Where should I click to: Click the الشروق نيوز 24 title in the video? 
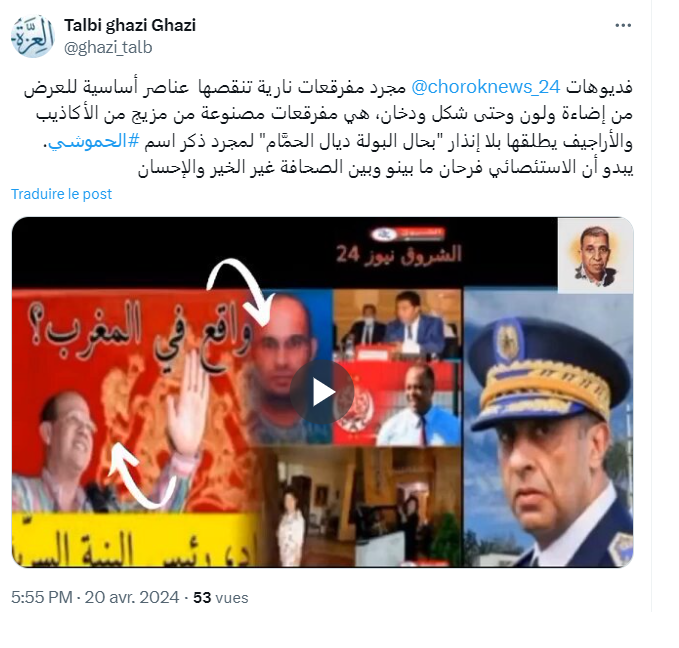point(399,254)
